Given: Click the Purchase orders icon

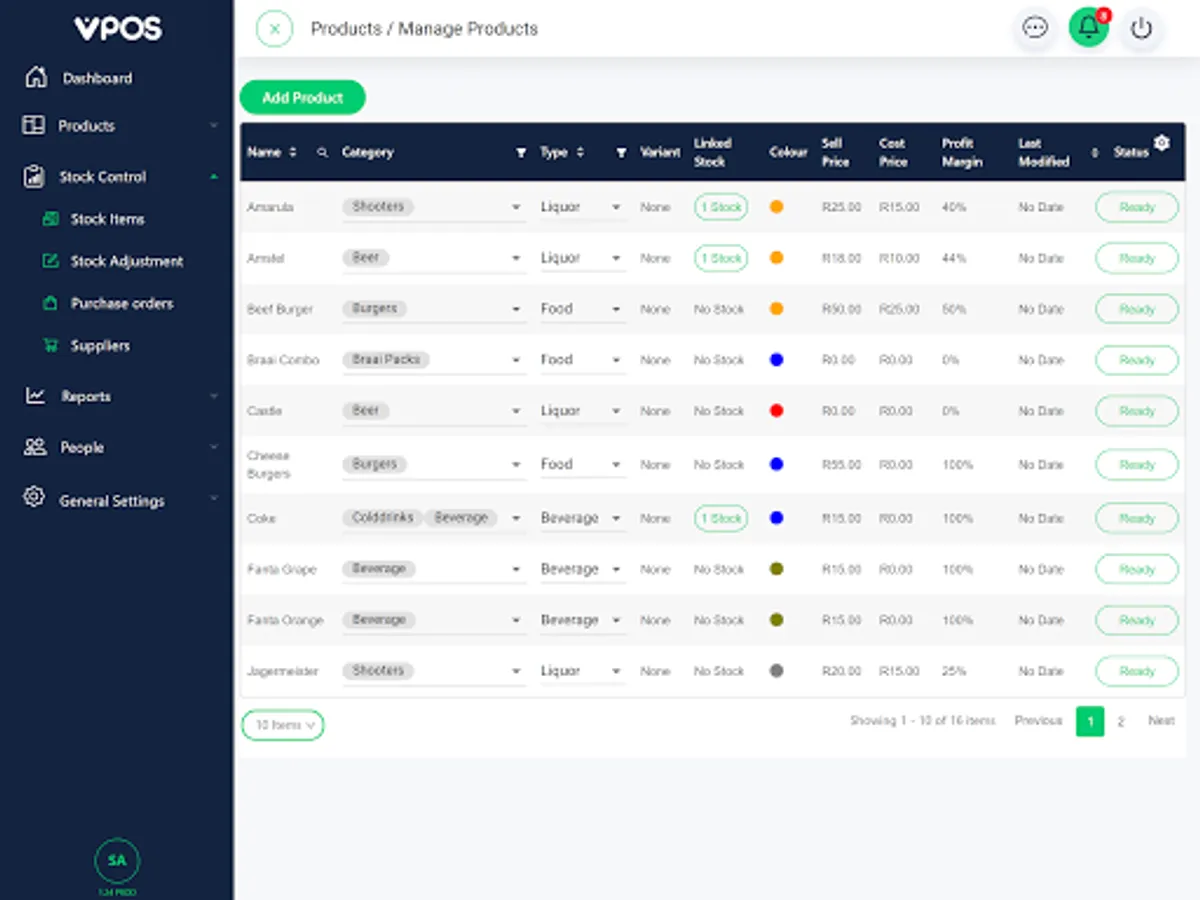Looking at the screenshot, I should (x=50, y=303).
